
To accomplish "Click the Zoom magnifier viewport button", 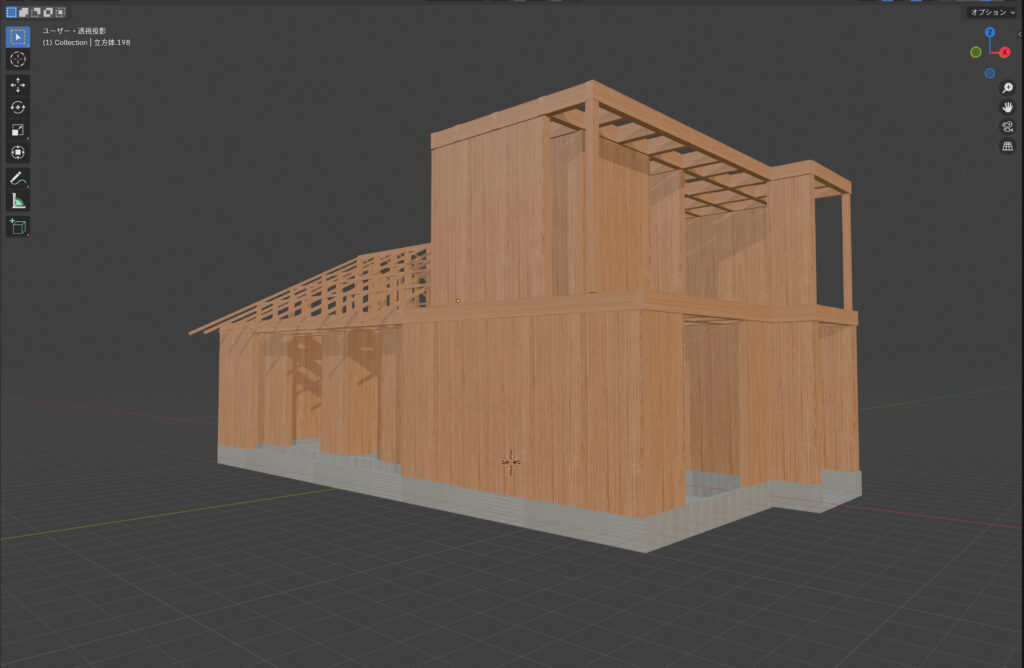I will [x=1008, y=88].
